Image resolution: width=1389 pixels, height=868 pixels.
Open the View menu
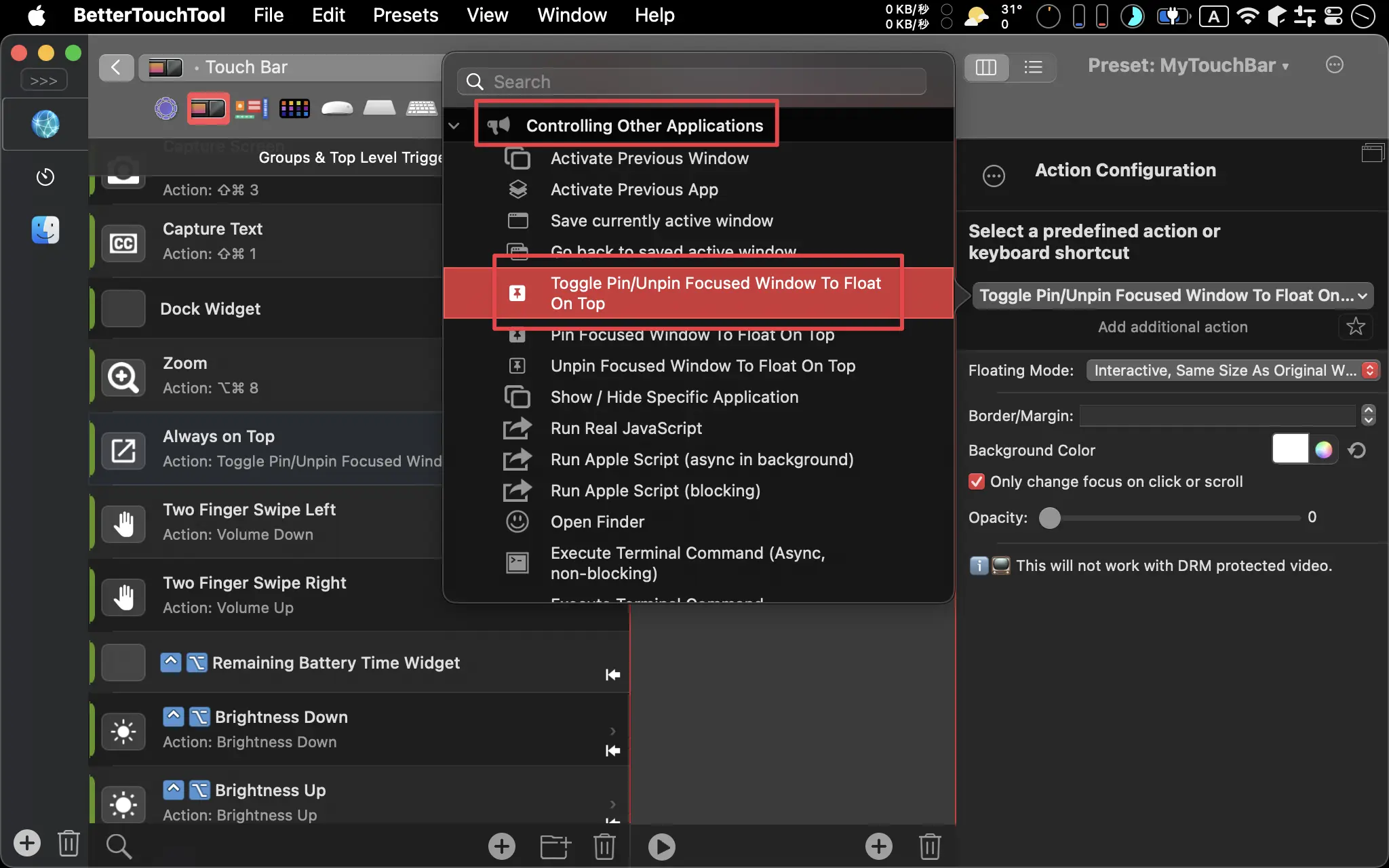coord(487,15)
